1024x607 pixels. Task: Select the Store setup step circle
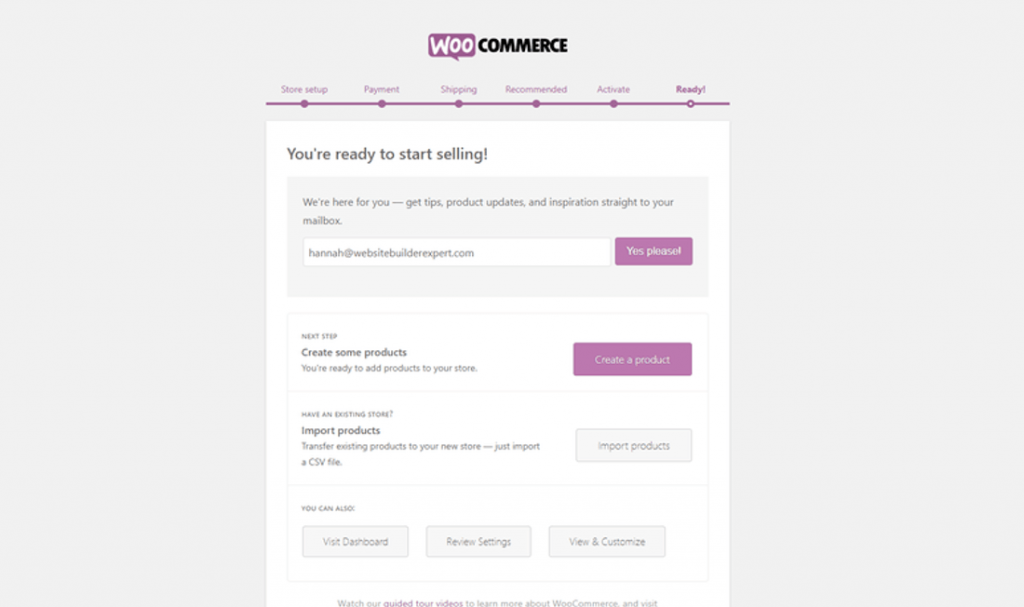[x=303, y=103]
